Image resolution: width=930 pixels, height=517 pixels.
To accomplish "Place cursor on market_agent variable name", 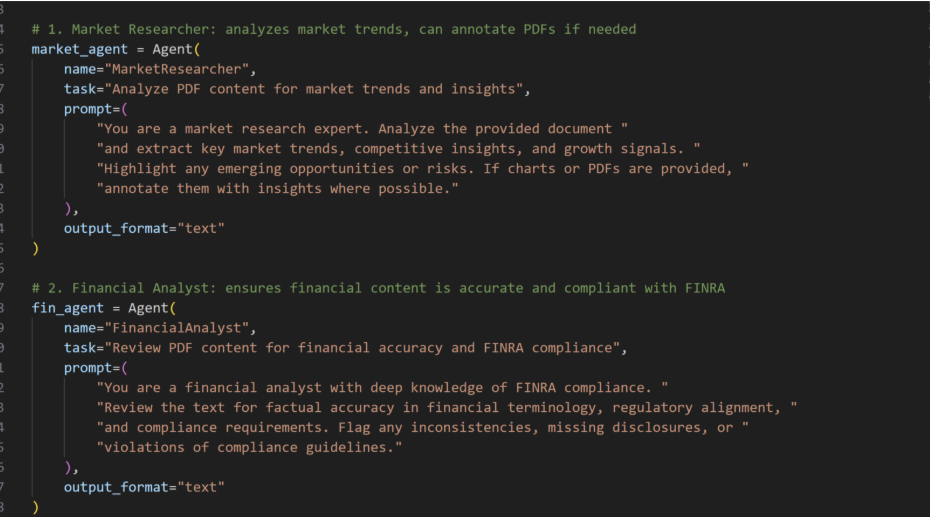I will (x=79, y=49).
